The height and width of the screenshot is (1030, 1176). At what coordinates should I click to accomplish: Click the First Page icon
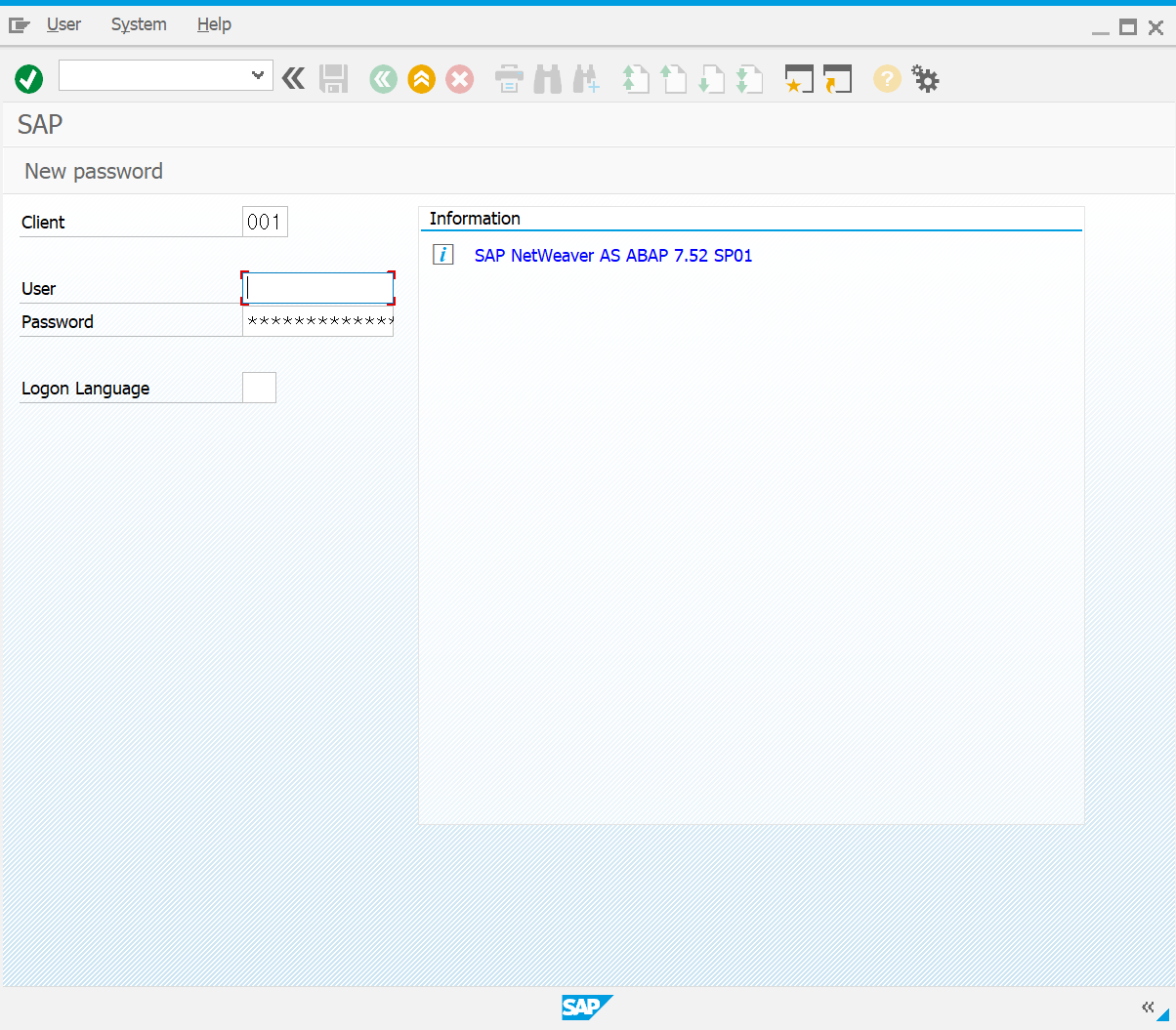[x=635, y=79]
